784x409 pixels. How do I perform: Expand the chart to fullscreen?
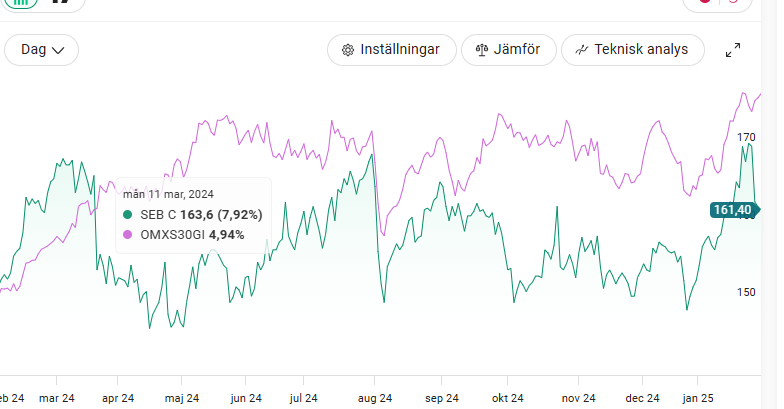pyautogui.click(x=733, y=50)
